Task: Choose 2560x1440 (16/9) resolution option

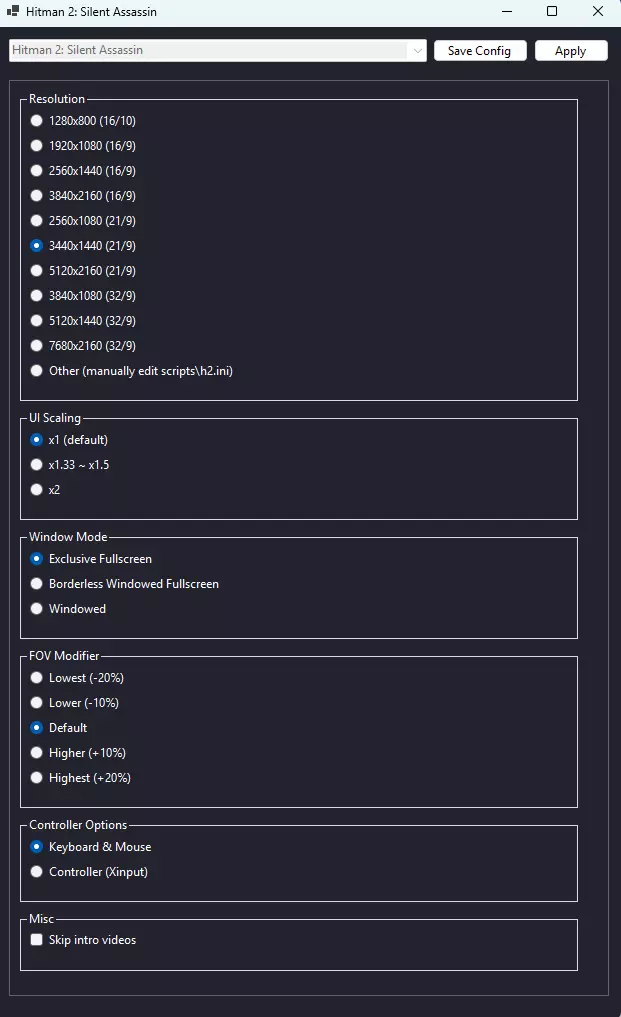Action: click(37, 171)
